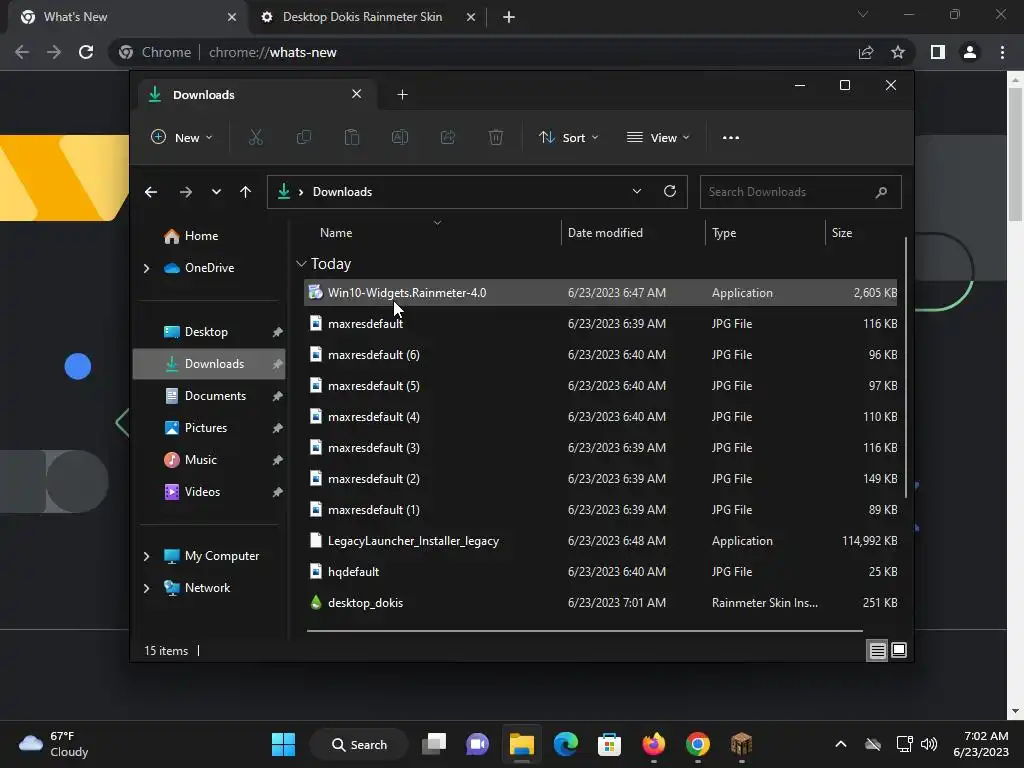Open Windows Start menu

[x=283, y=744]
